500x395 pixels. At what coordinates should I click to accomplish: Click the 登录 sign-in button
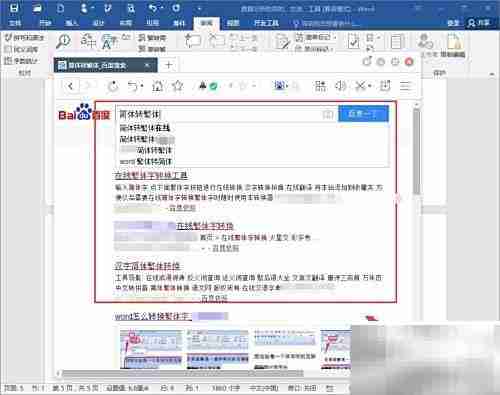pos(453,23)
